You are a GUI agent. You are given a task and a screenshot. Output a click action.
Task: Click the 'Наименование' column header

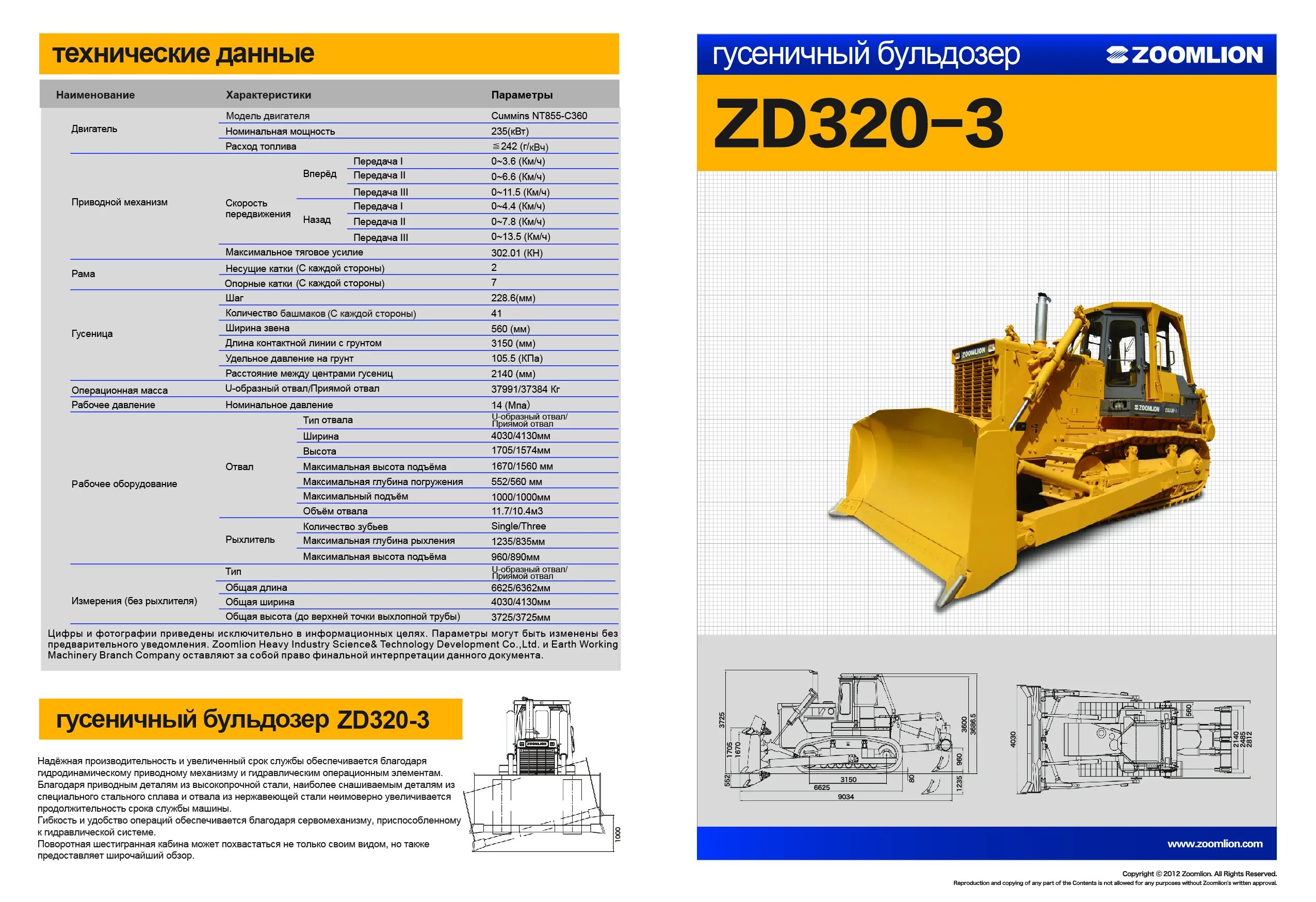[x=95, y=95]
